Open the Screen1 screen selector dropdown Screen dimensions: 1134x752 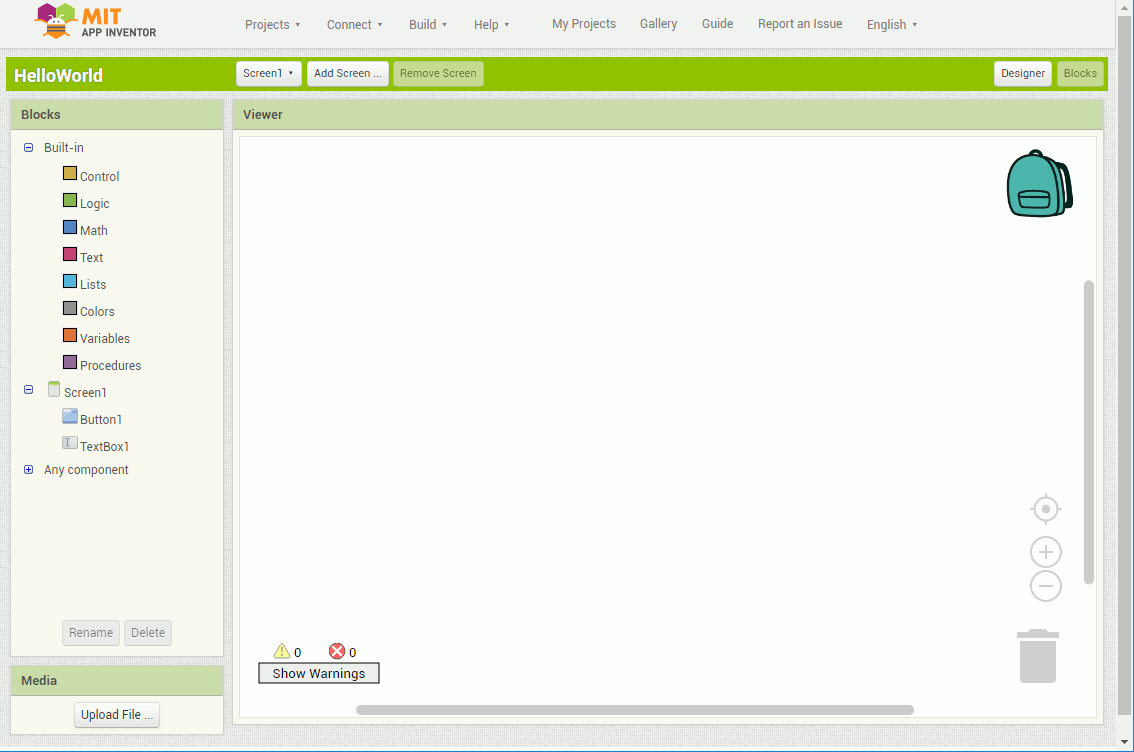(268, 72)
